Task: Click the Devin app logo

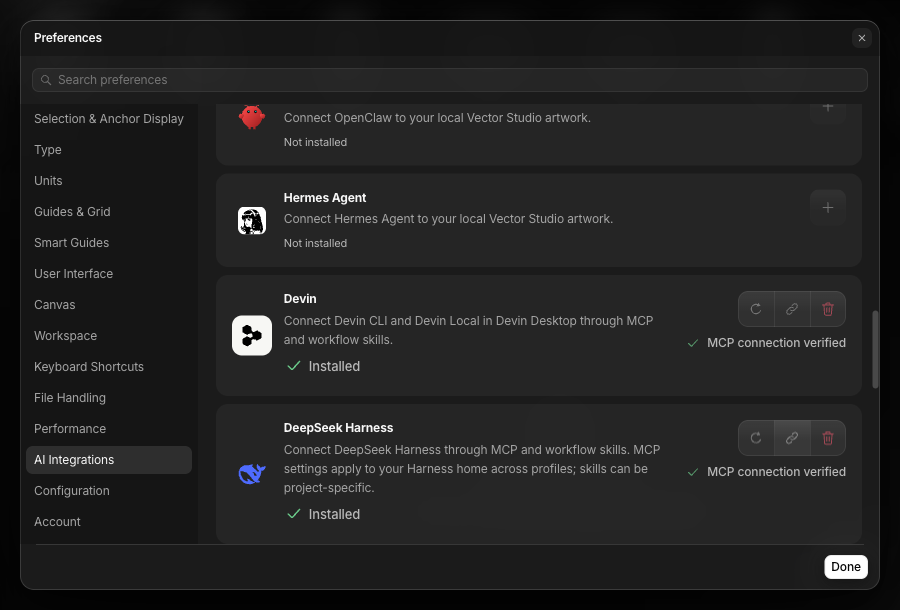Action: click(252, 336)
